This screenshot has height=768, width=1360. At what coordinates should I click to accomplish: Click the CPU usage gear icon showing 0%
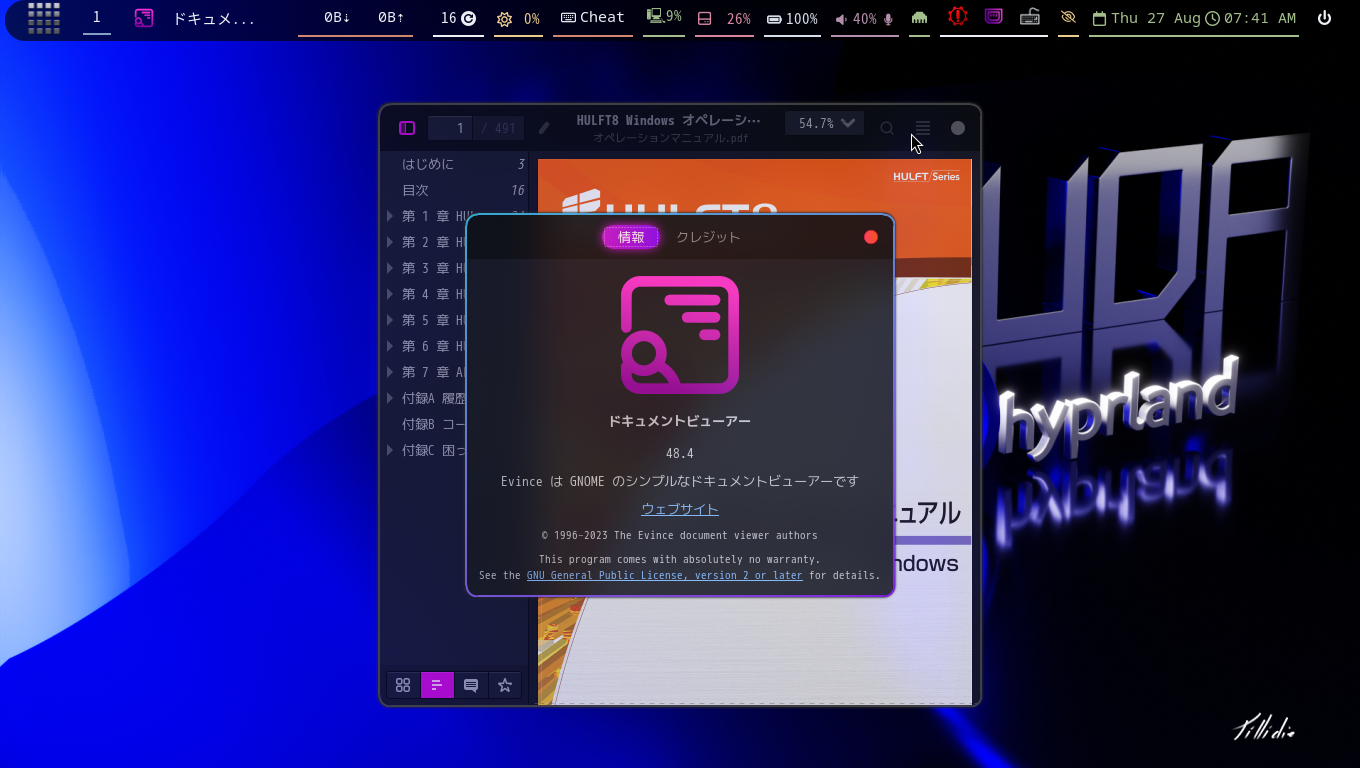(518, 18)
